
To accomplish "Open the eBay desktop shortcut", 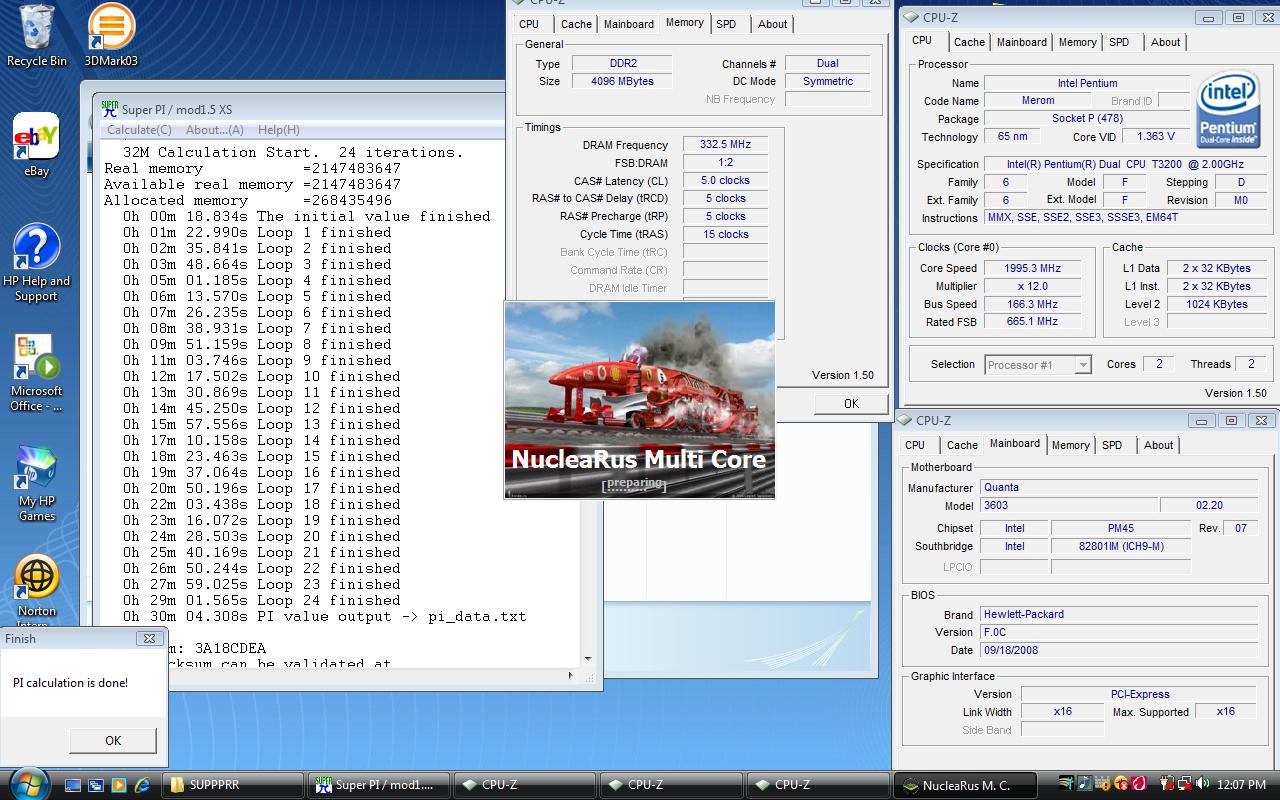I will point(36,145).
